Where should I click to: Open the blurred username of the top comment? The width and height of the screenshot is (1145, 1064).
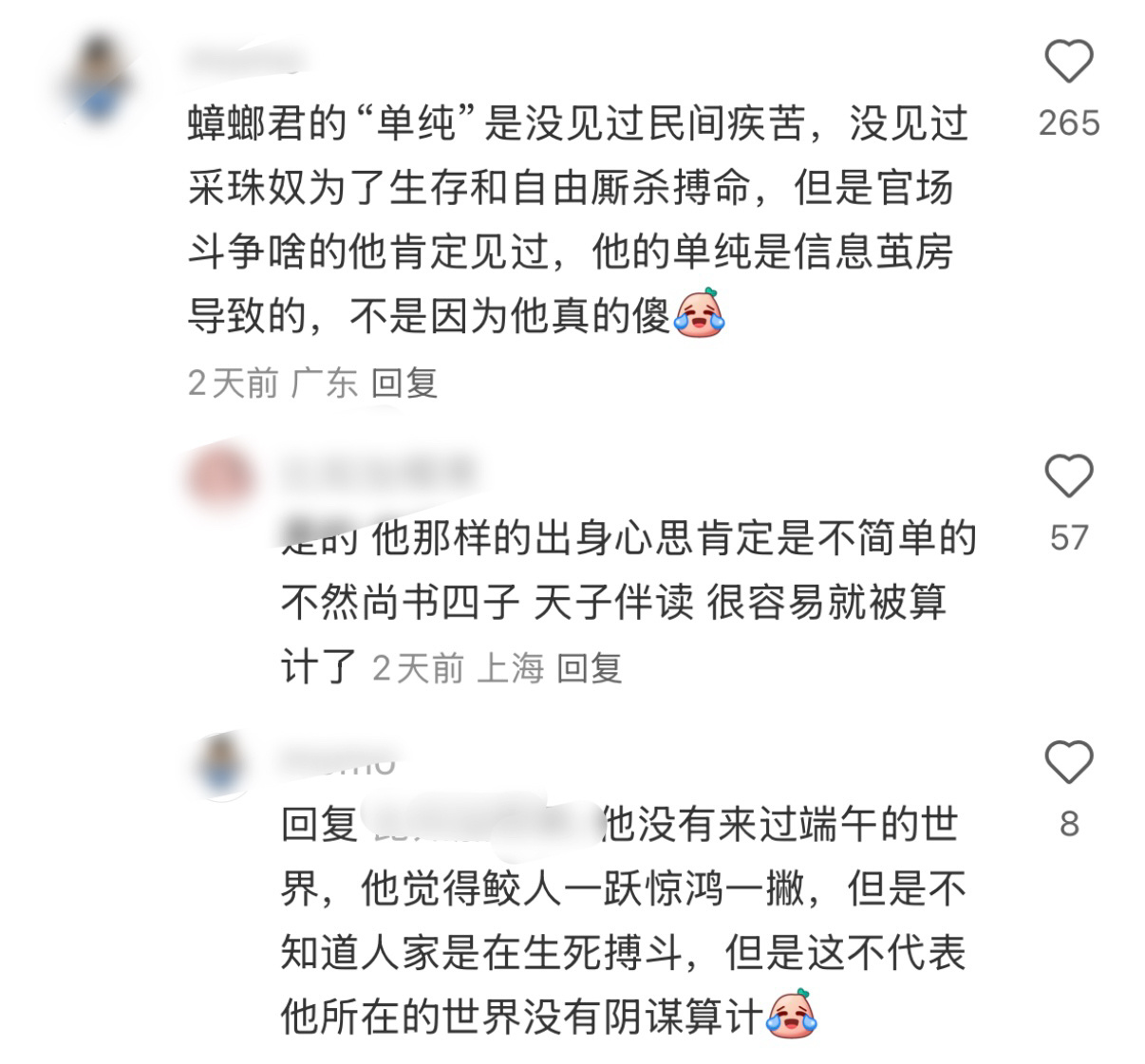coord(244,62)
